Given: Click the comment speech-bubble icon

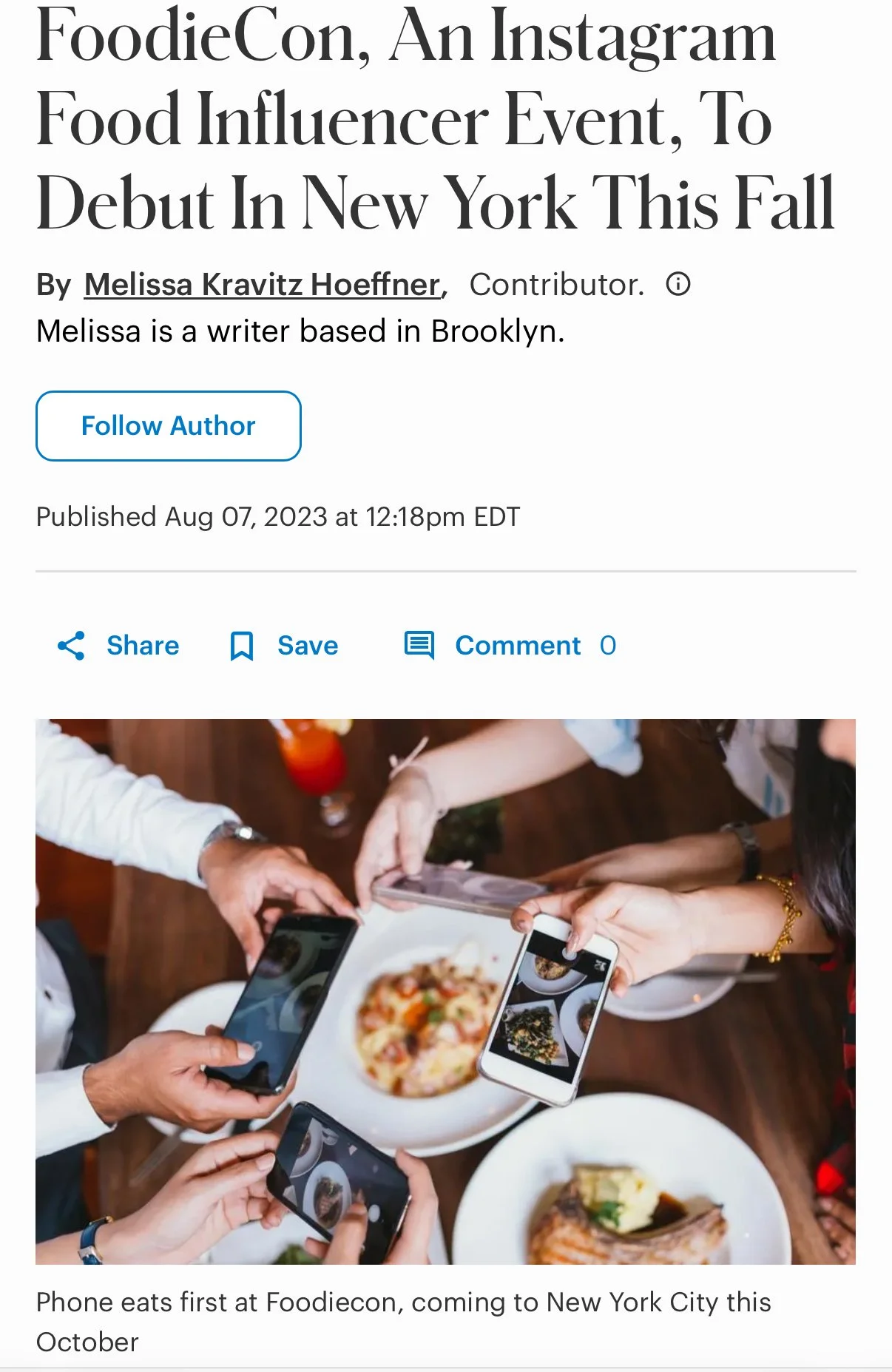Looking at the screenshot, I should click(419, 645).
